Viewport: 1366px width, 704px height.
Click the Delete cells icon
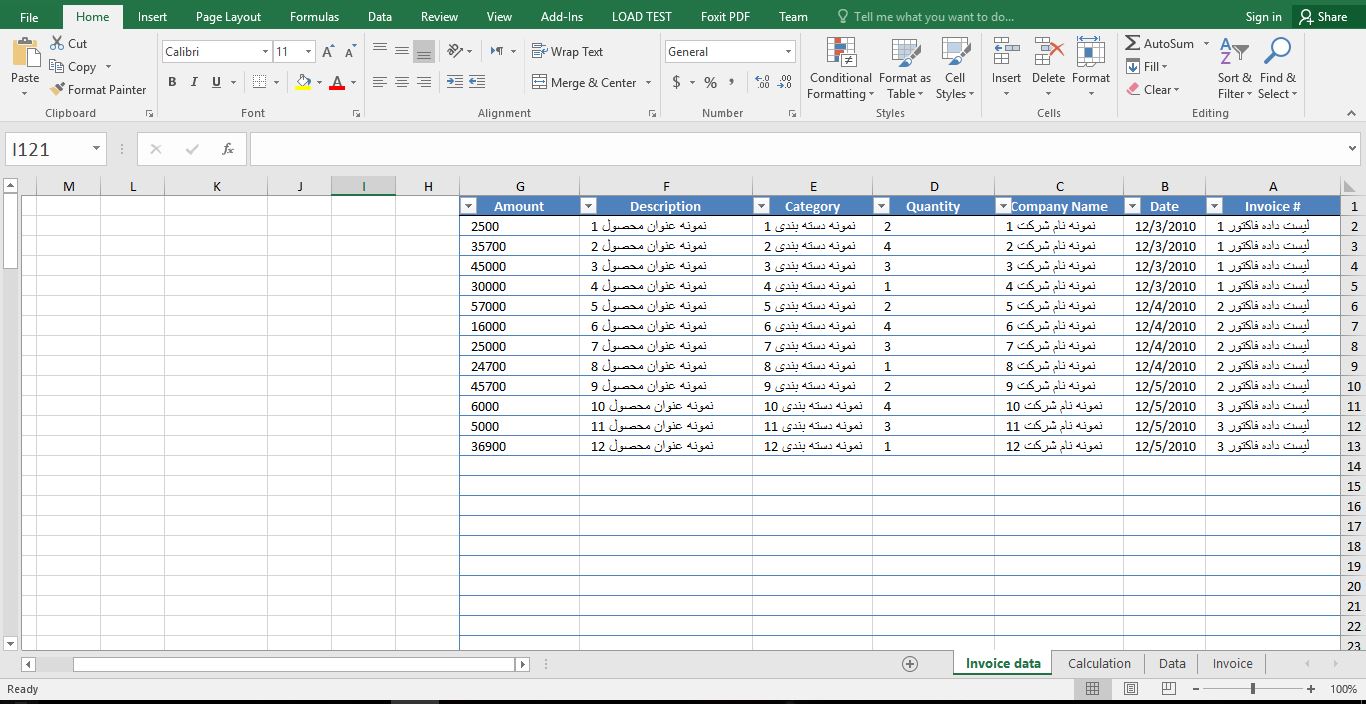coord(1048,52)
